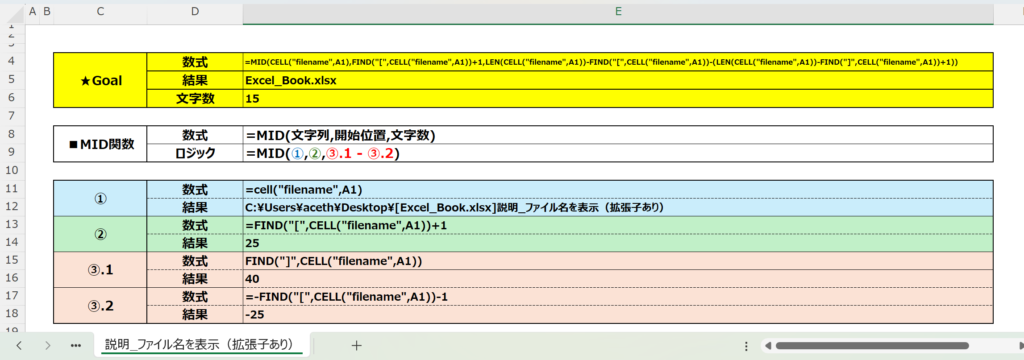This screenshot has width=1024, height=360.
Task: Click the 結果 label in row 5
Action: pos(195,80)
